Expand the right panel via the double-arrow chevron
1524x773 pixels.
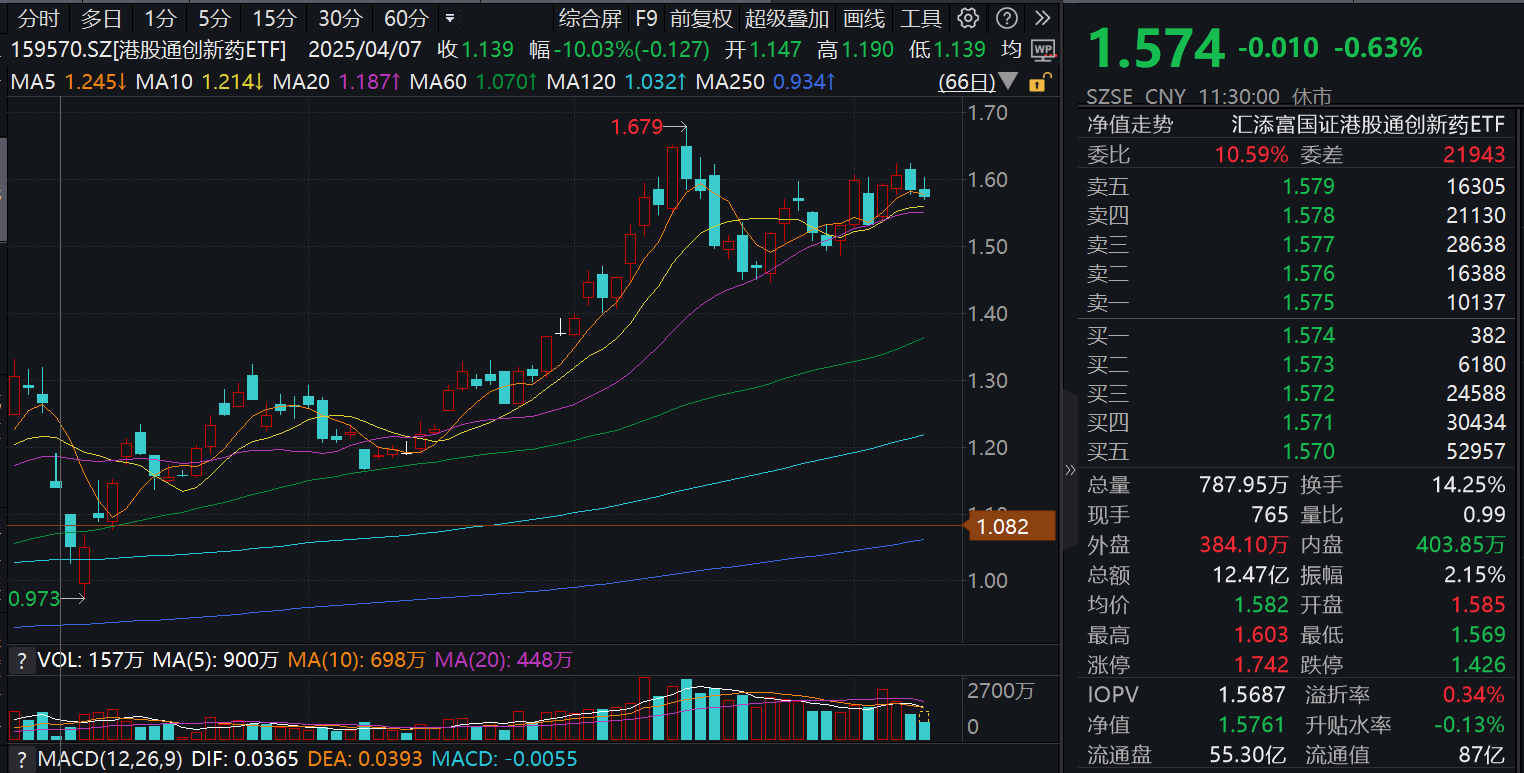(1070, 470)
